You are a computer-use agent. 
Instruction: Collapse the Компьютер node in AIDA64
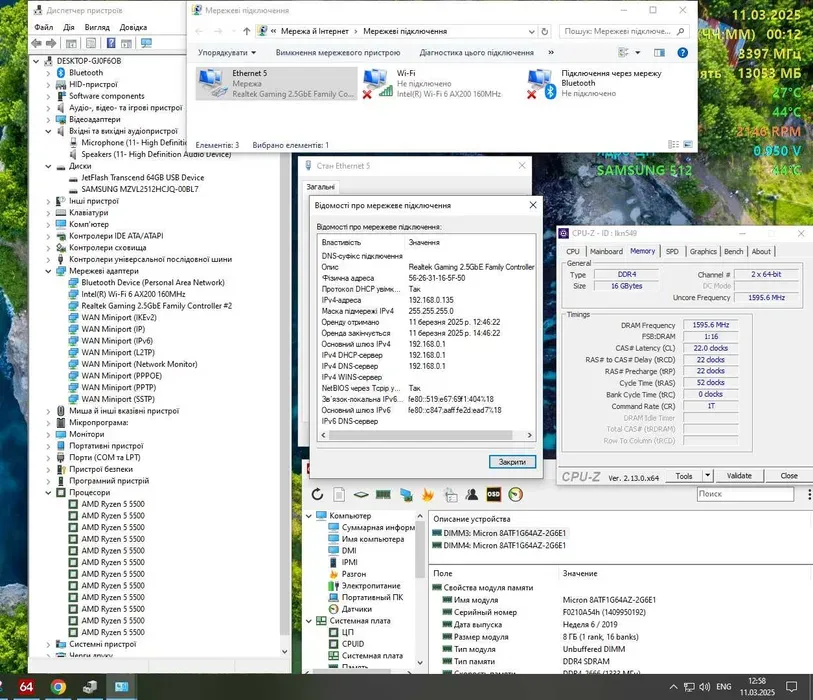(x=309, y=516)
